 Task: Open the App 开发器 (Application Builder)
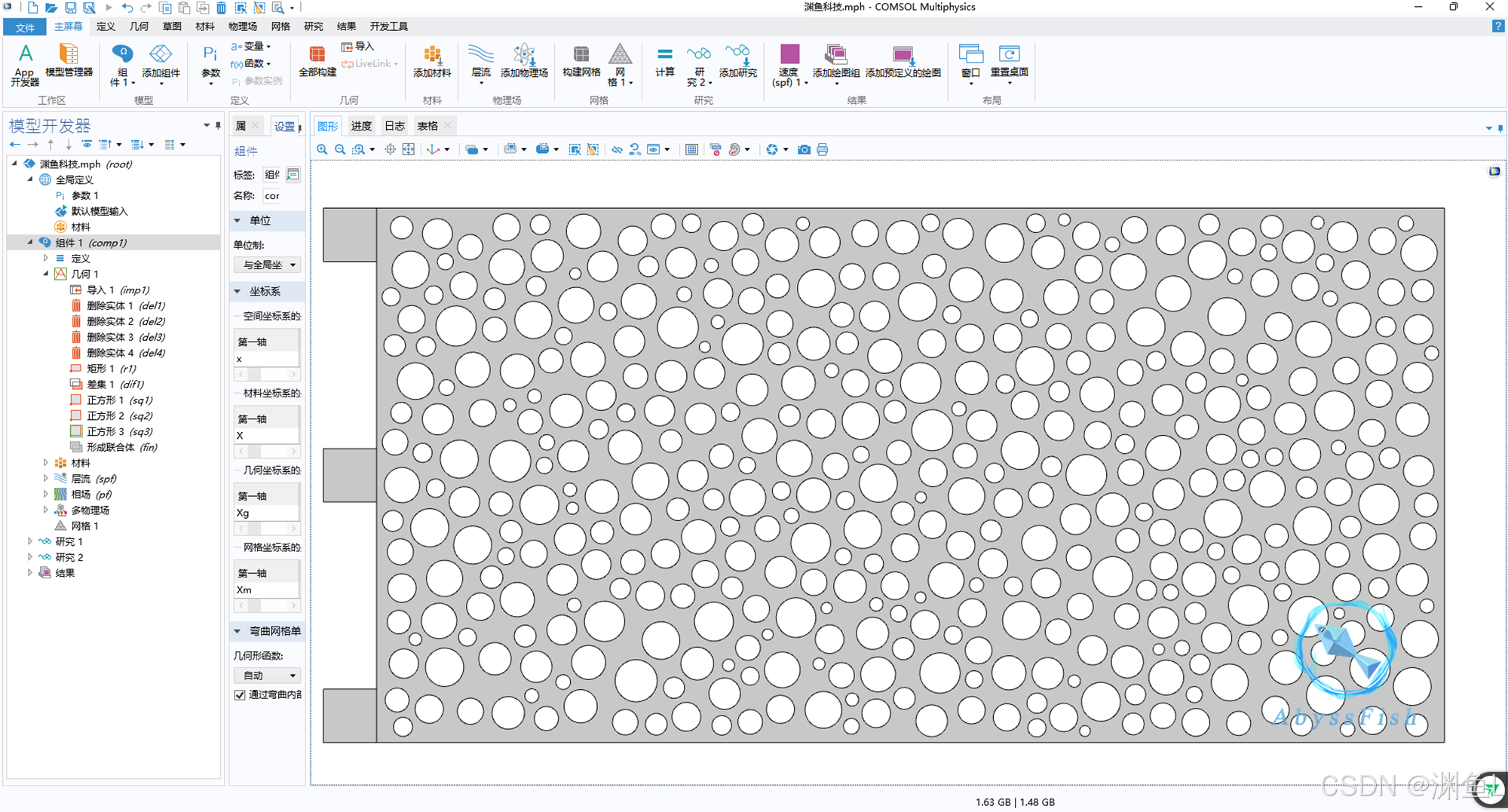click(25, 64)
